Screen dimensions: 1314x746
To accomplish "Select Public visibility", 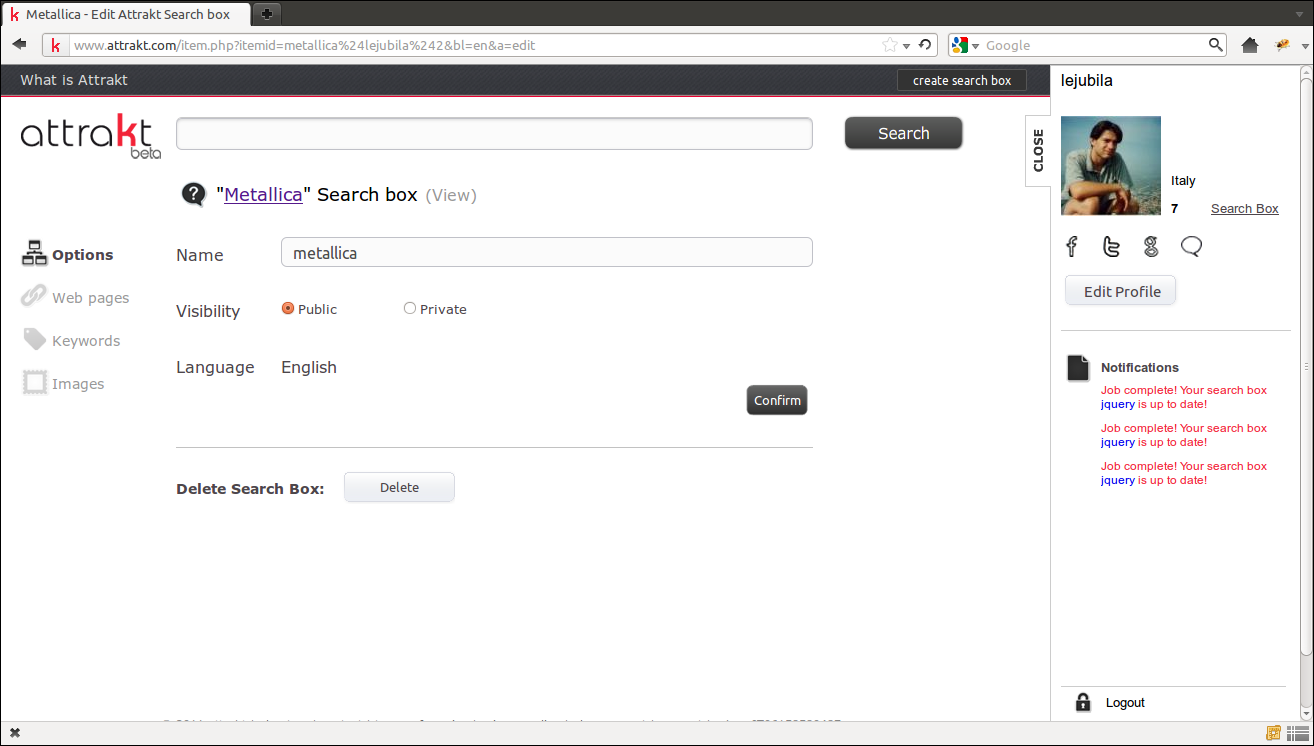I will tap(288, 309).
